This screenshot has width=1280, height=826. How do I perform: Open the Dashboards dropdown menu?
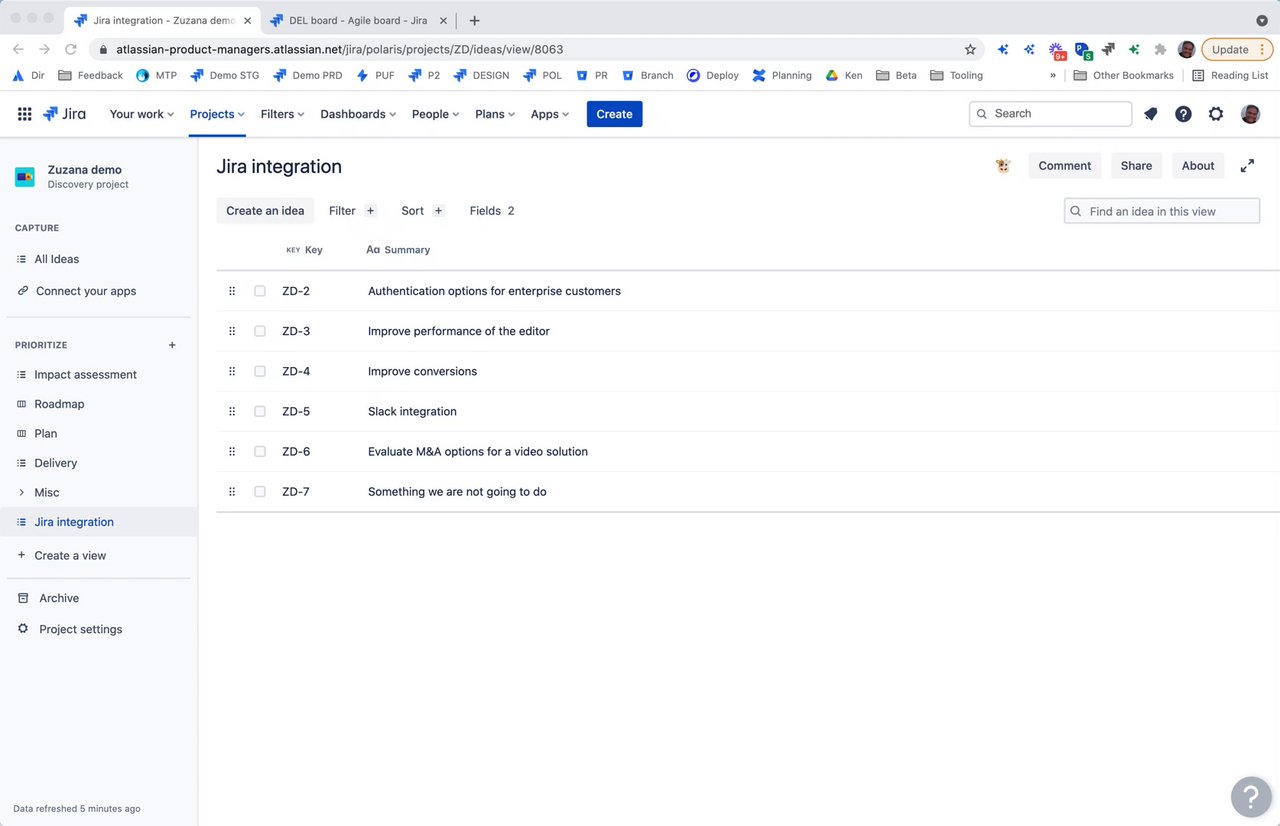point(358,114)
